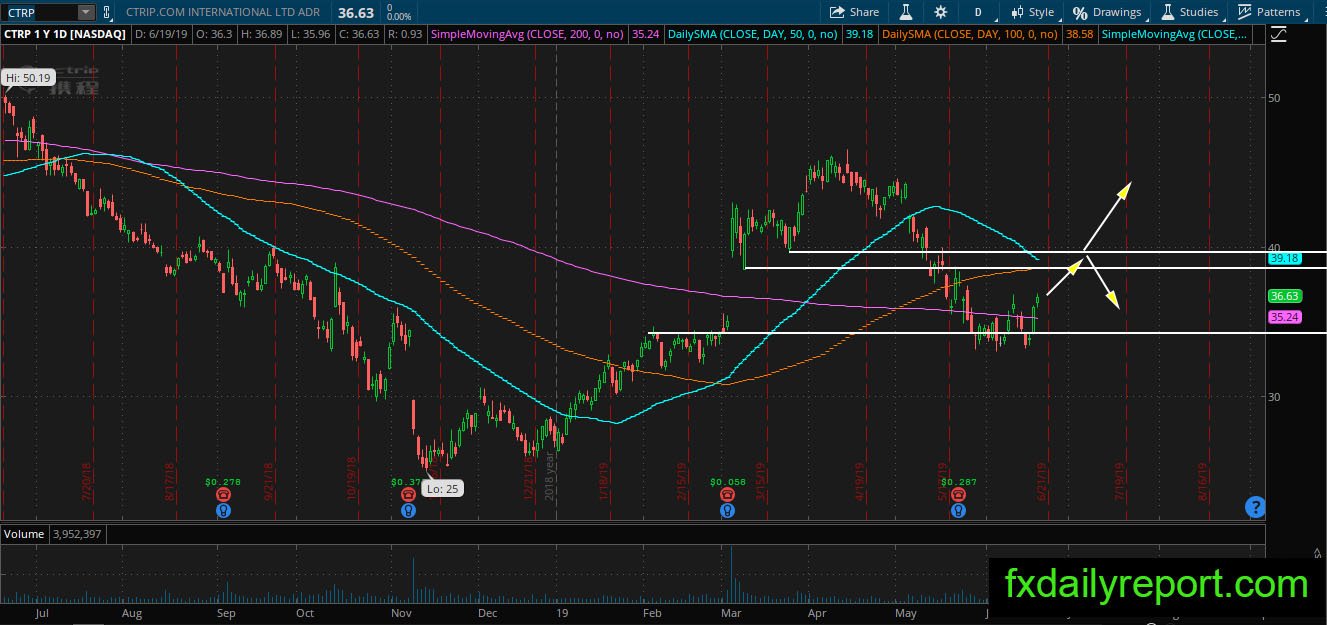This screenshot has width=1327, height=625.
Task: Click the icon beside the symbol dropdown
Action: tap(108, 12)
